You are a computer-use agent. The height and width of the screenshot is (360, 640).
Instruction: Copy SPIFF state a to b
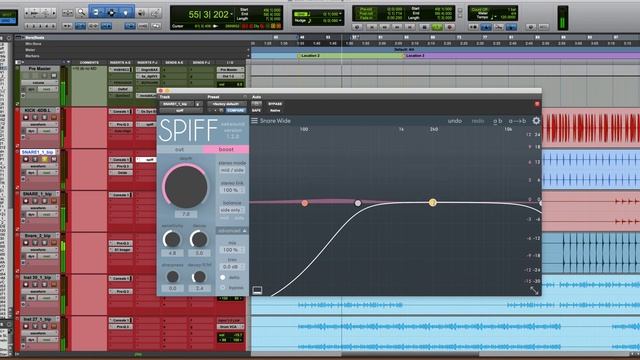point(517,121)
